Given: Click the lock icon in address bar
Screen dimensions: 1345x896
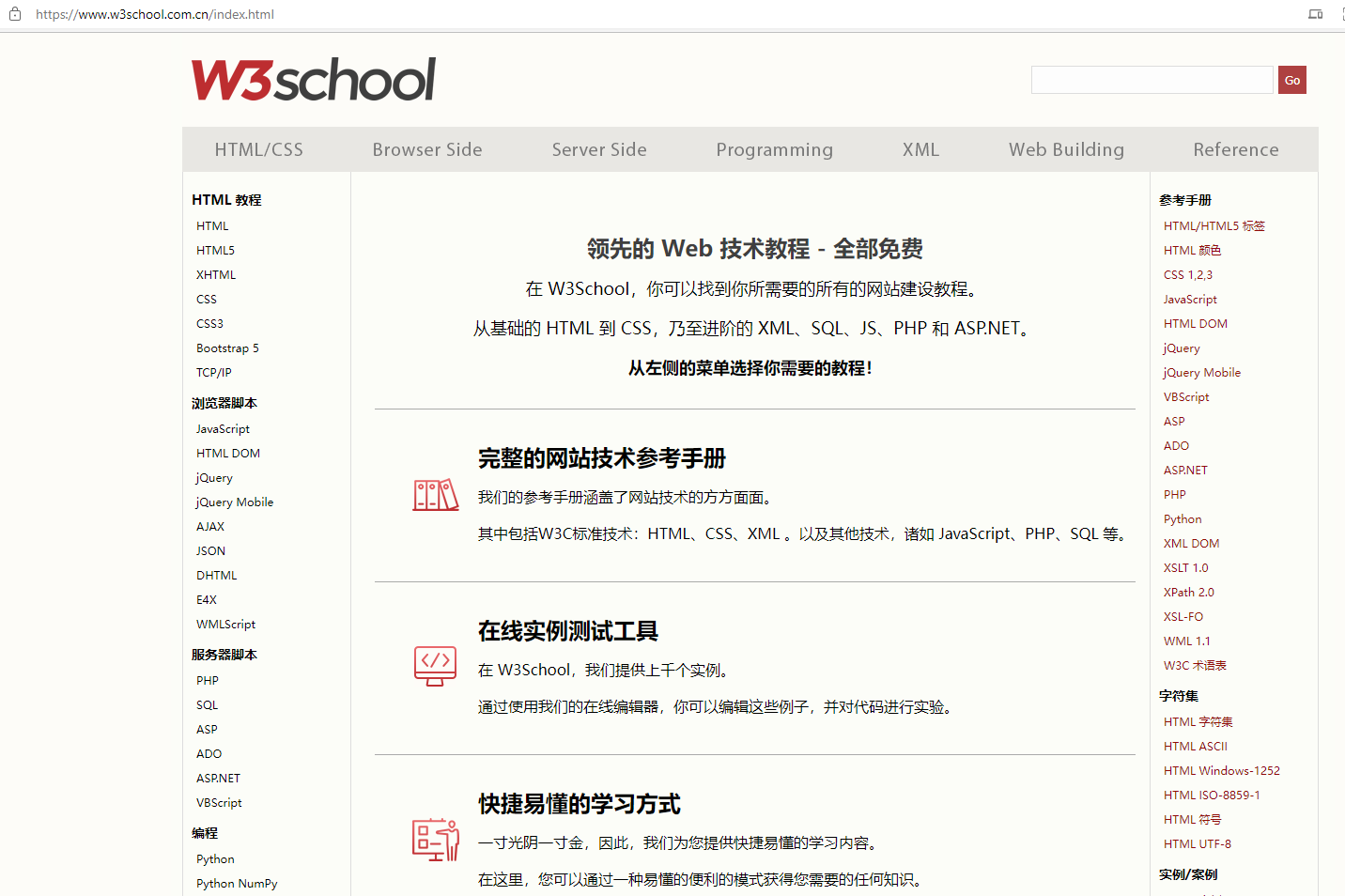Looking at the screenshot, I should (15, 14).
